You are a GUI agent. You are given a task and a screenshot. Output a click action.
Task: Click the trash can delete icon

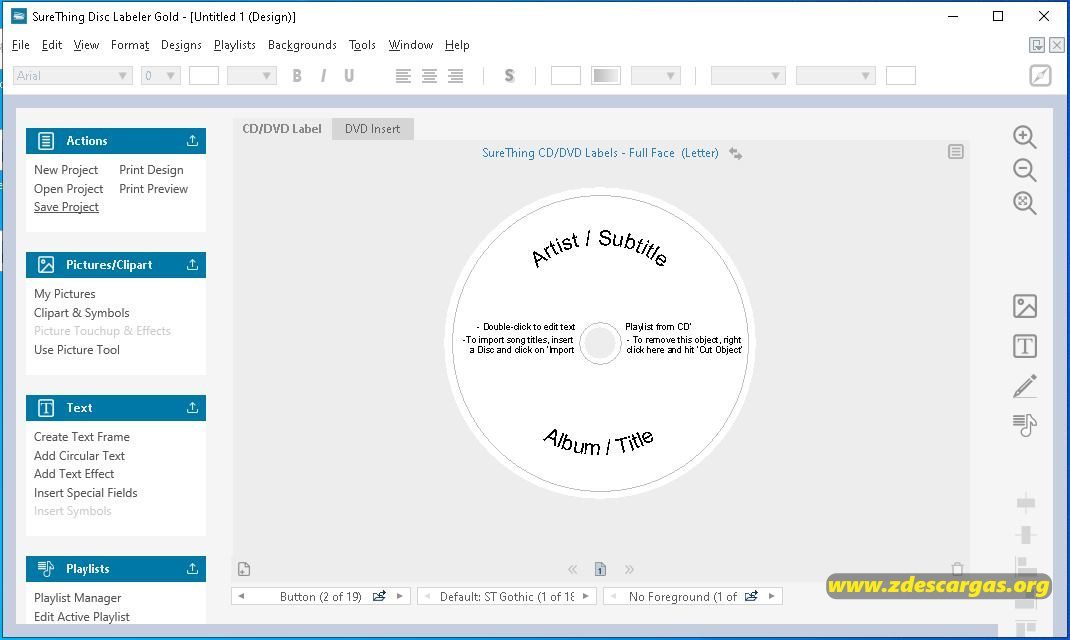coord(957,569)
